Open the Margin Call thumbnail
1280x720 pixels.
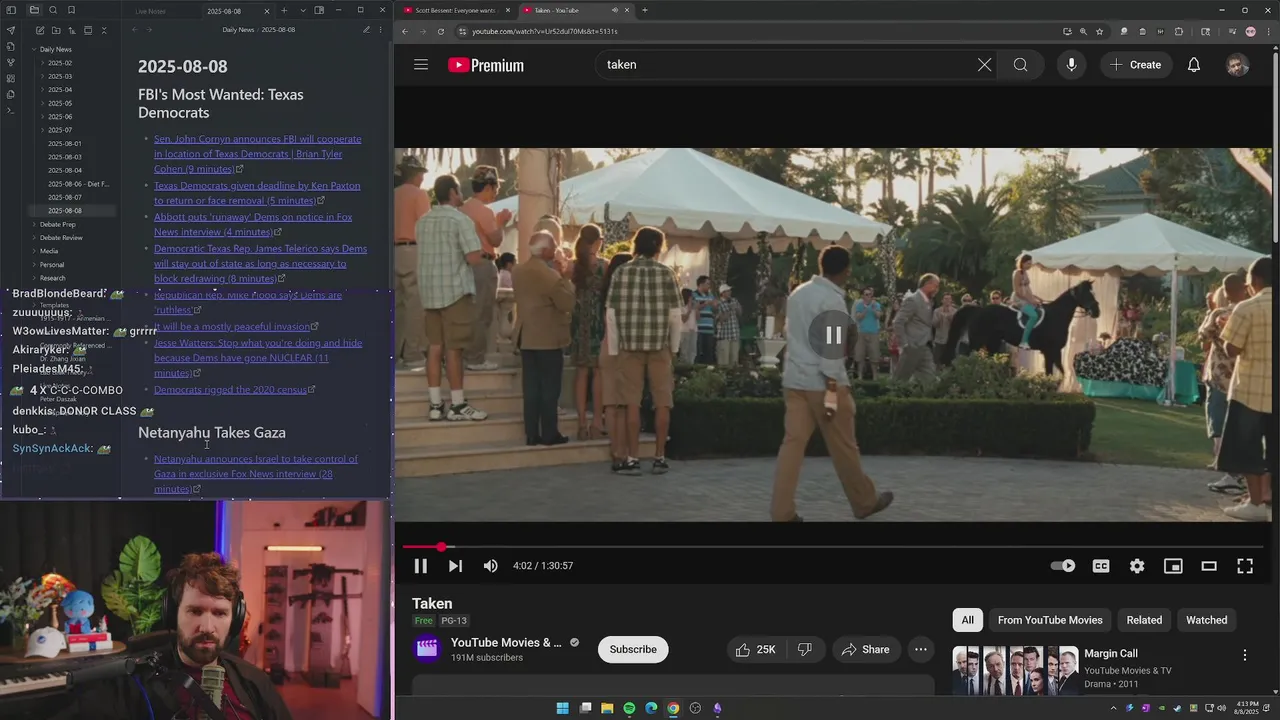point(1015,670)
